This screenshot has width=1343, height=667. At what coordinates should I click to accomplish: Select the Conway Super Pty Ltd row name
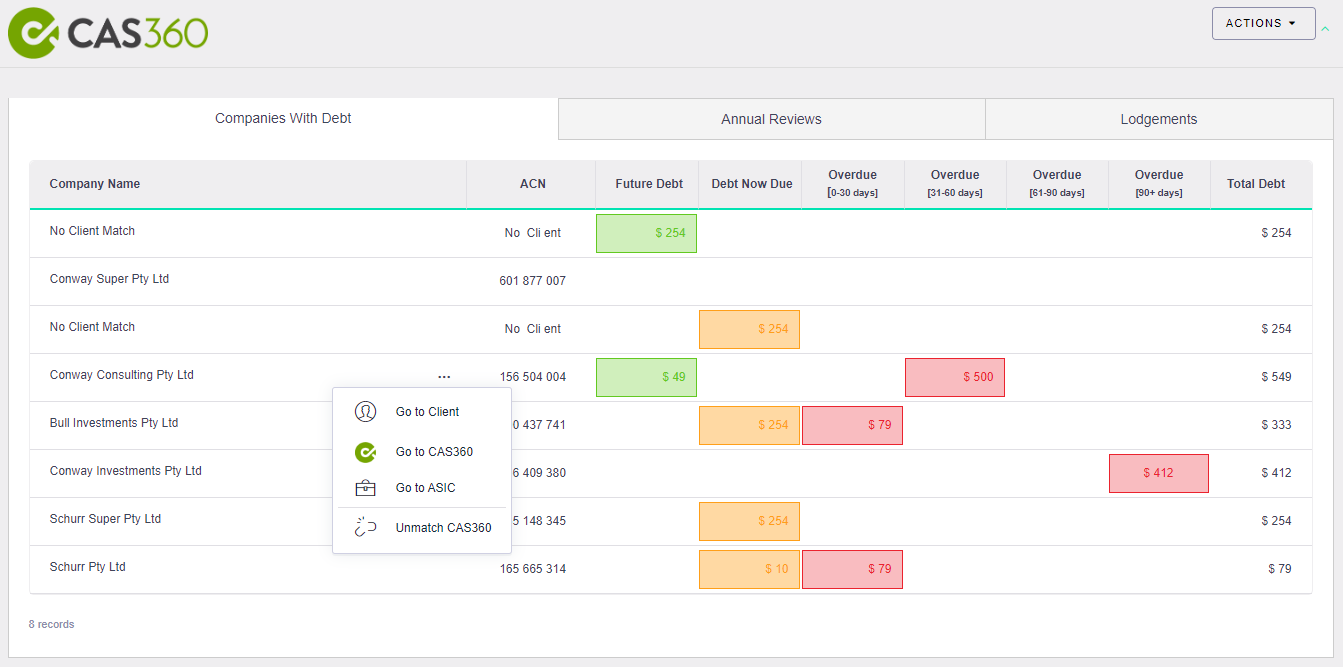tap(109, 279)
